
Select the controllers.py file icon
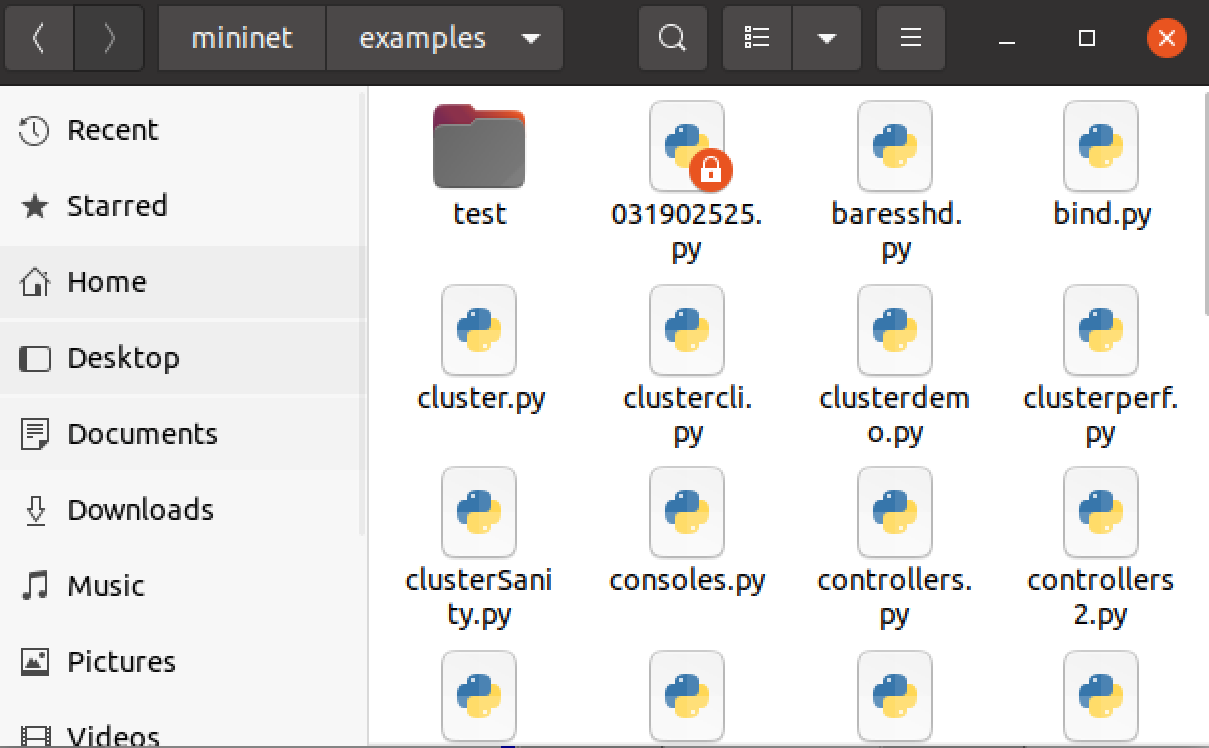point(895,512)
